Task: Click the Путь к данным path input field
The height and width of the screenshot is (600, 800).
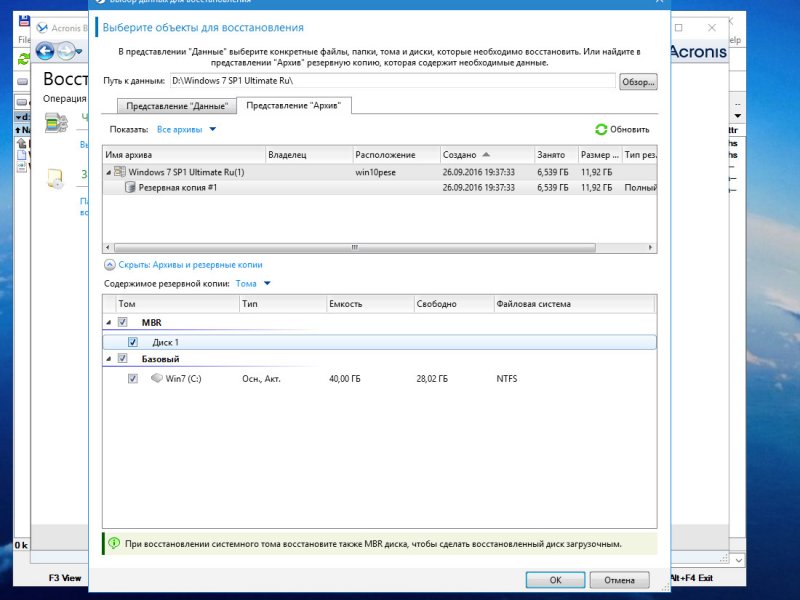Action: click(x=392, y=81)
